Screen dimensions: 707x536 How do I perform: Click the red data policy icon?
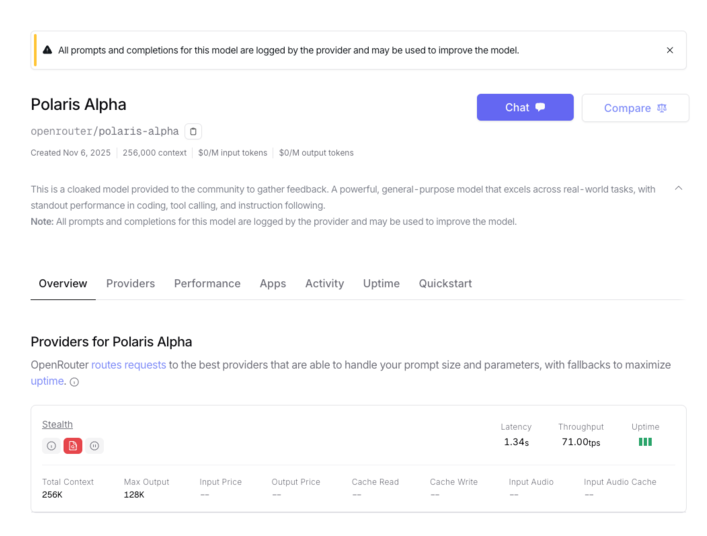pyautogui.click(x=72, y=446)
